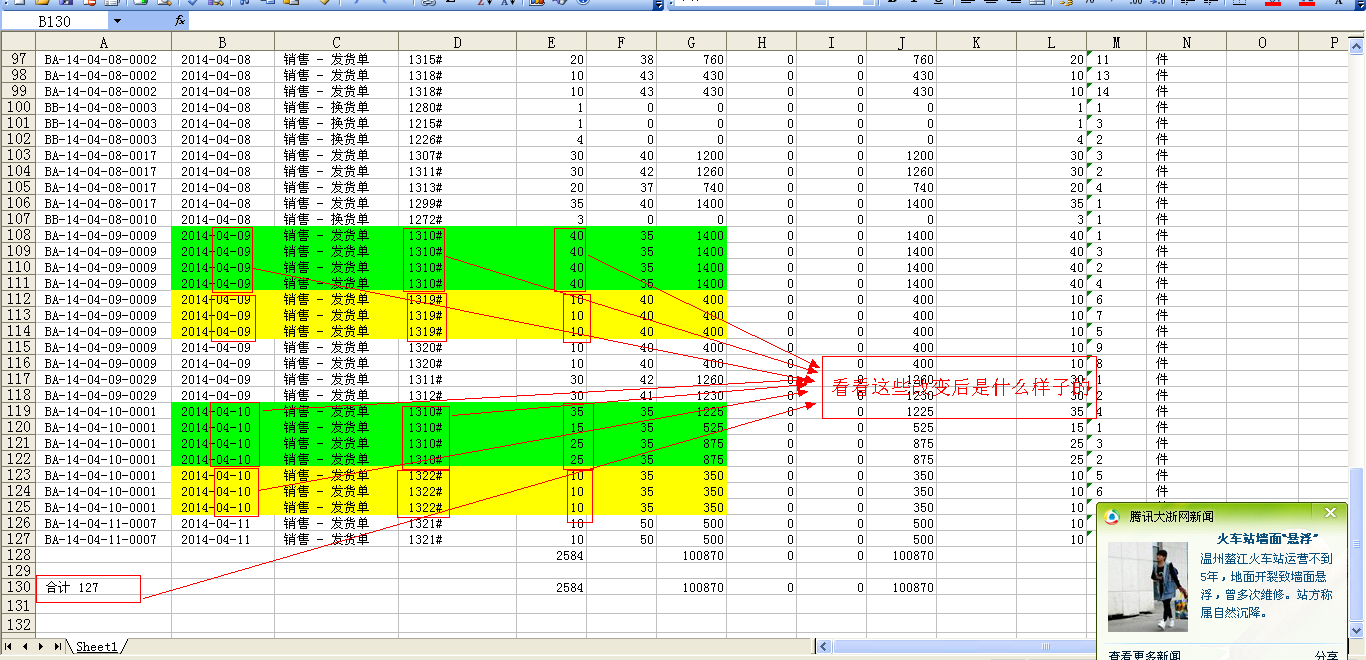Click the next sheet tab arrow

coord(40,647)
